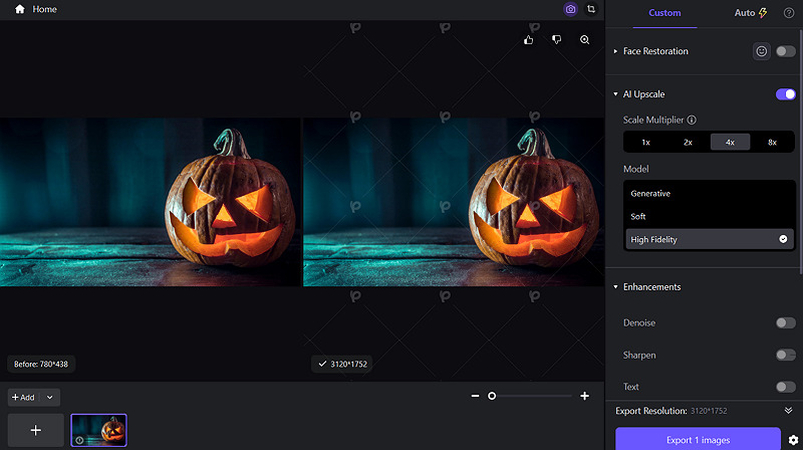Click the large plus add-image tile
The height and width of the screenshot is (450, 803).
point(36,430)
